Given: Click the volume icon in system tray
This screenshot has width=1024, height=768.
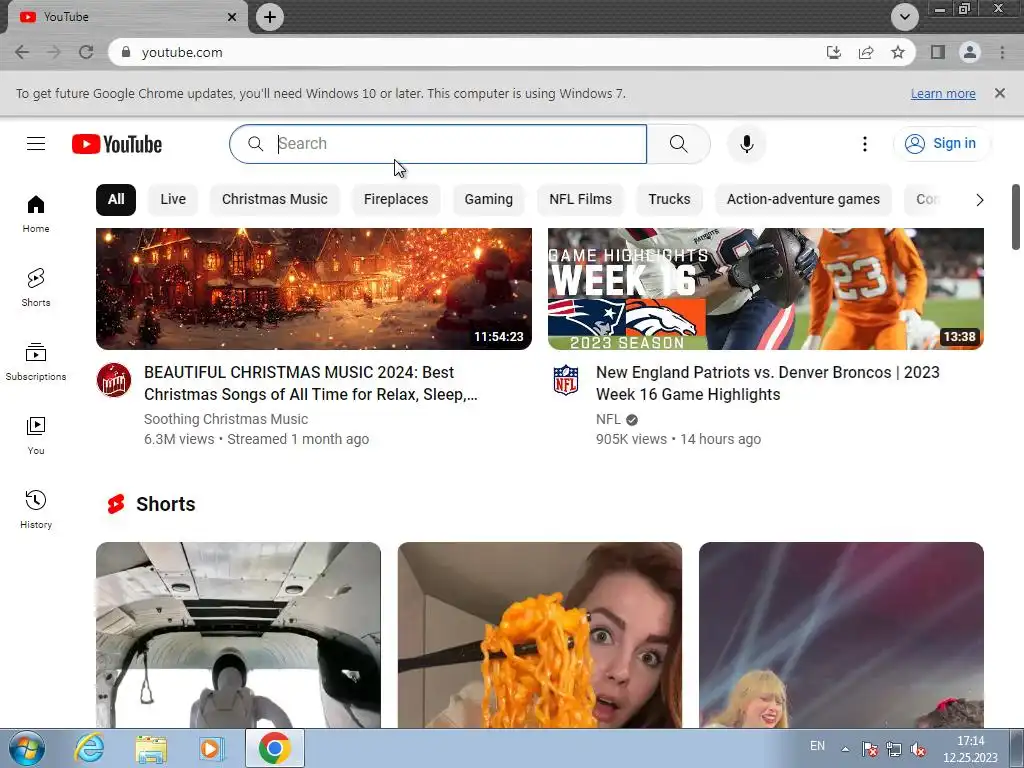Looking at the screenshot, I should (918, 749).
